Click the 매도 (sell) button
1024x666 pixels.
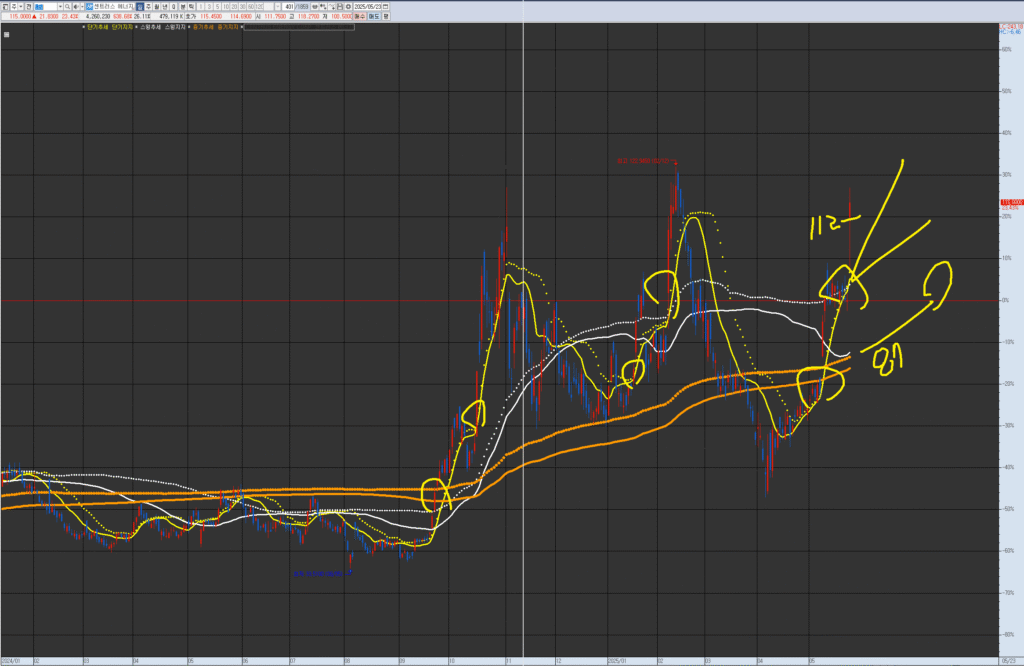(374, 16)
